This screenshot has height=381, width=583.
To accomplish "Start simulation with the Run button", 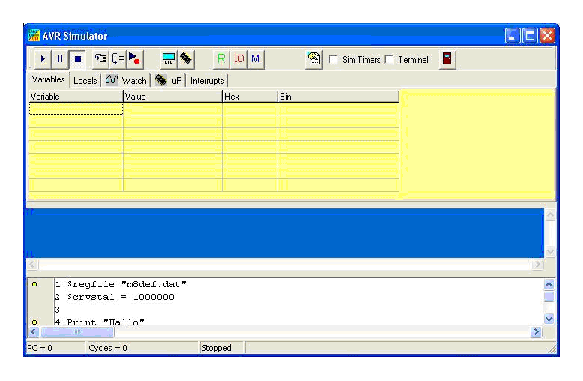I will pos(42,59).
